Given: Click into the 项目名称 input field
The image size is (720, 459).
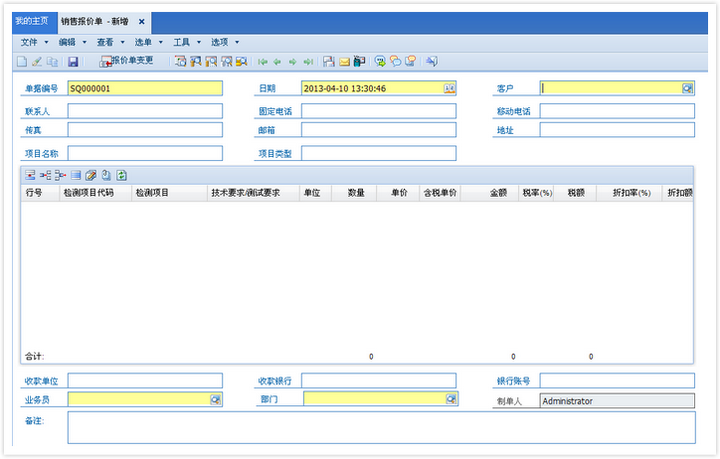Looking at the screenshot, I should 145,153.
